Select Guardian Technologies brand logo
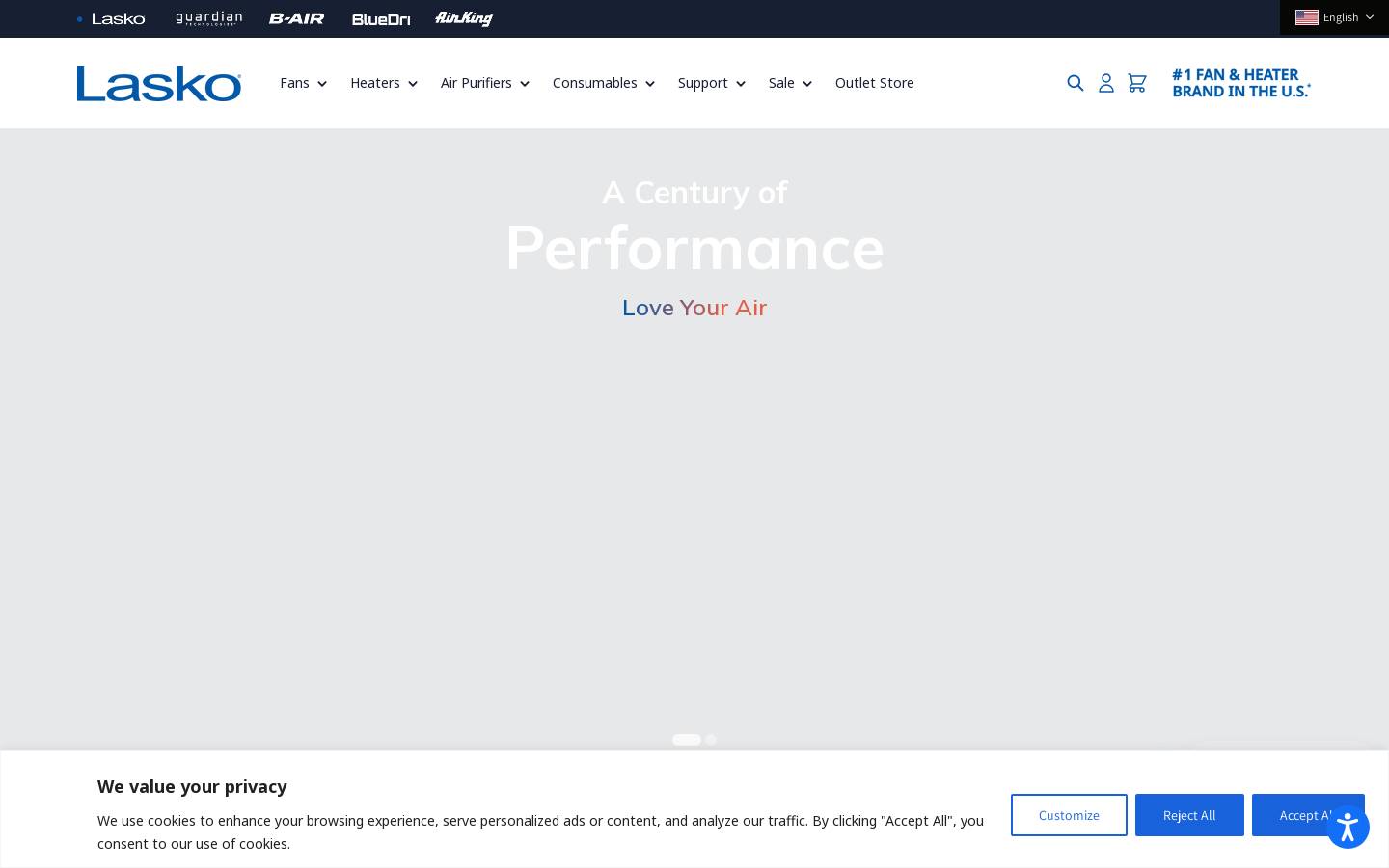1389x868 pixels. click(x=209, y=18)
